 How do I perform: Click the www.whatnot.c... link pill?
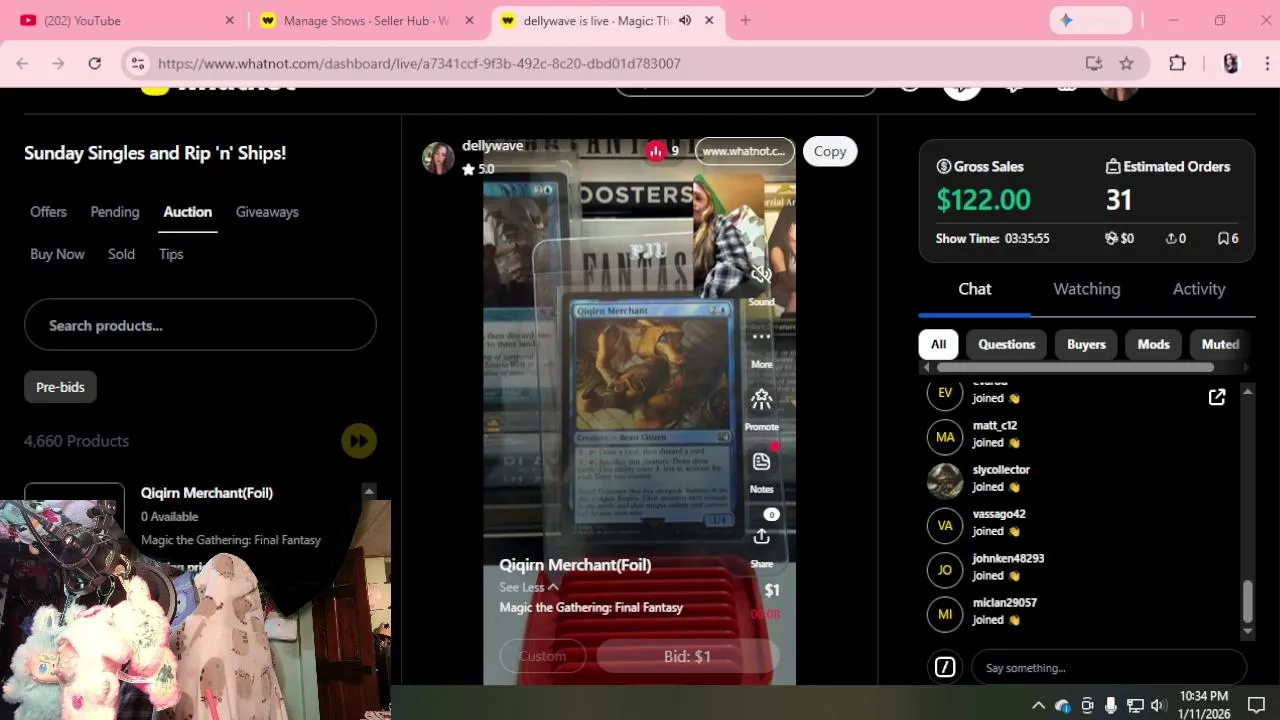[744, 151]
